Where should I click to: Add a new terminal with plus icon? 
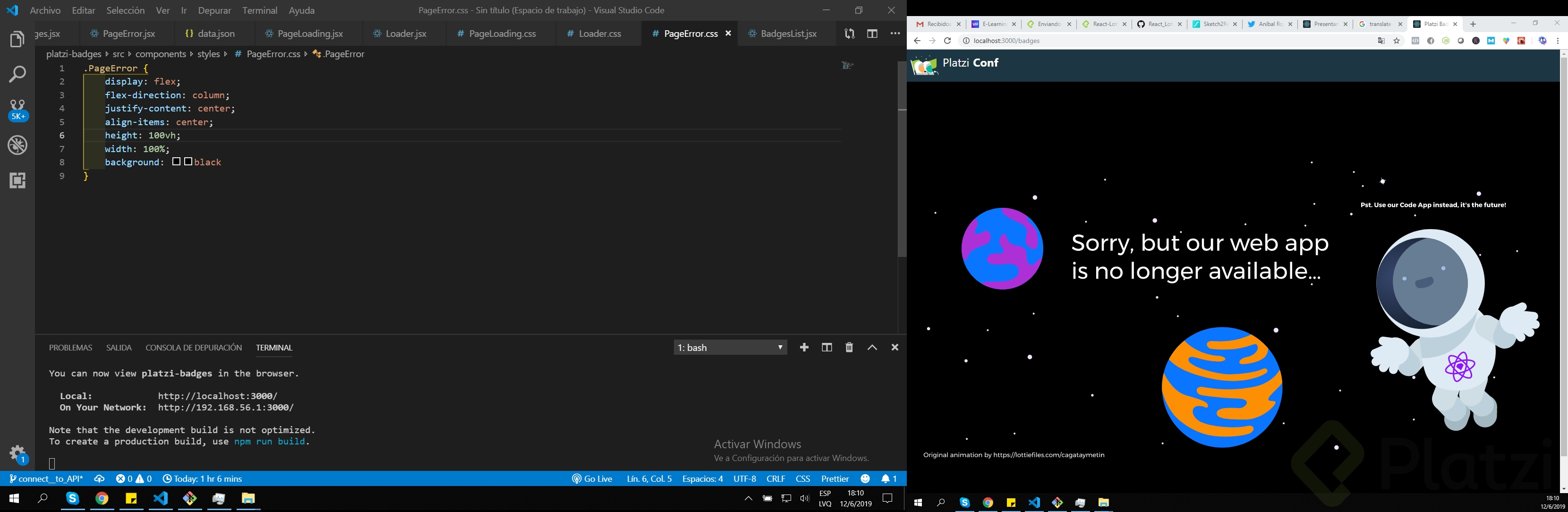804,347
